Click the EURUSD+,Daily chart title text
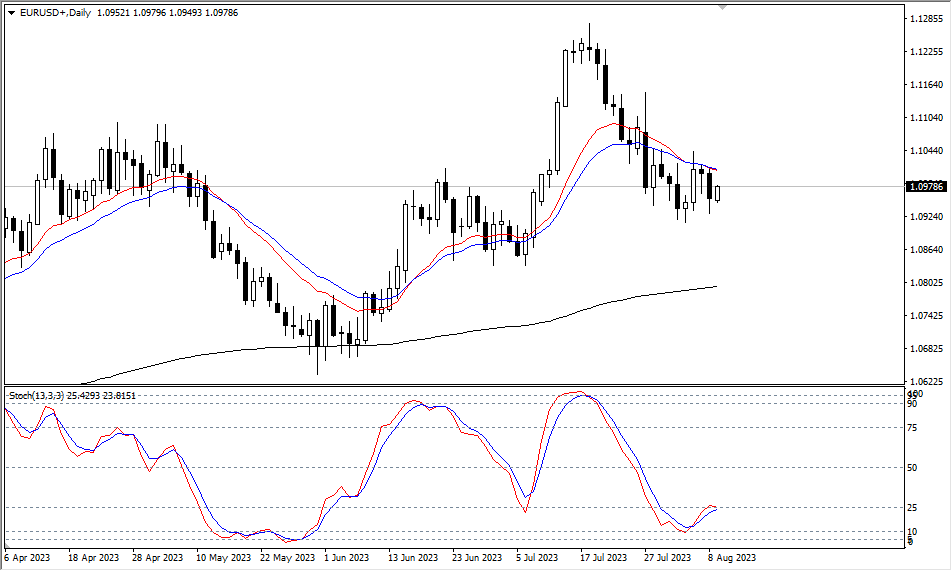Image resolution: width=952 pixels, height=571 pixels. pos(56,10)
